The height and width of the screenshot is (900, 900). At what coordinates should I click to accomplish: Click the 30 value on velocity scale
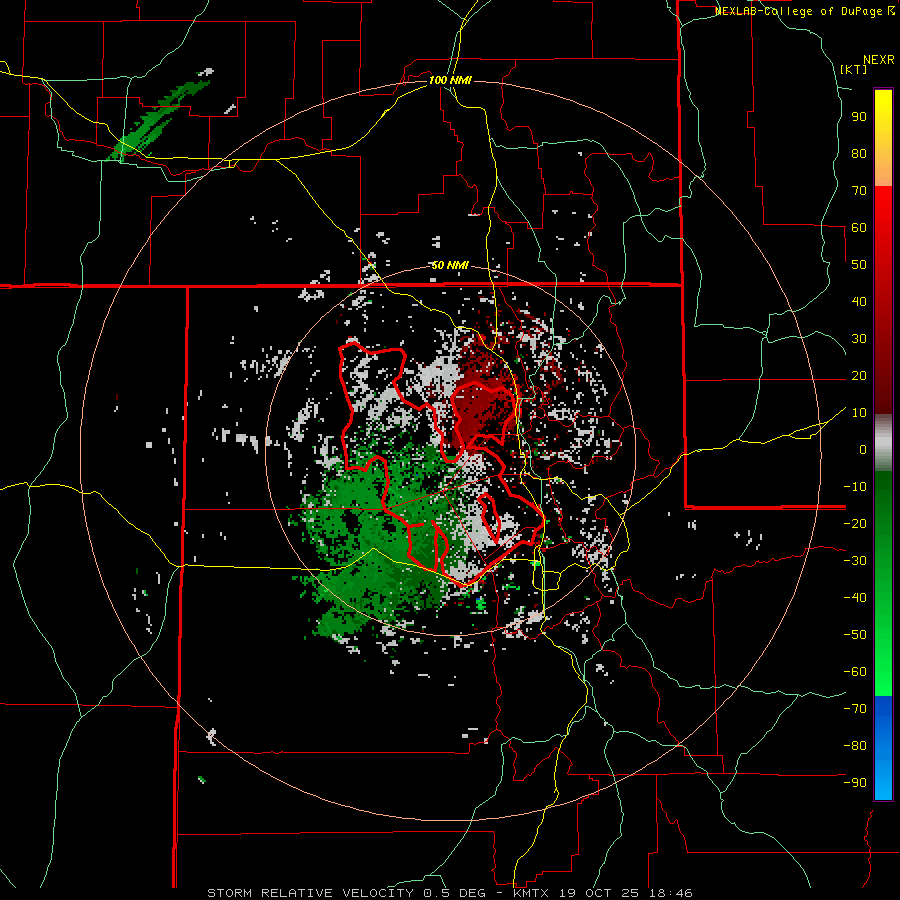(859, 339)
